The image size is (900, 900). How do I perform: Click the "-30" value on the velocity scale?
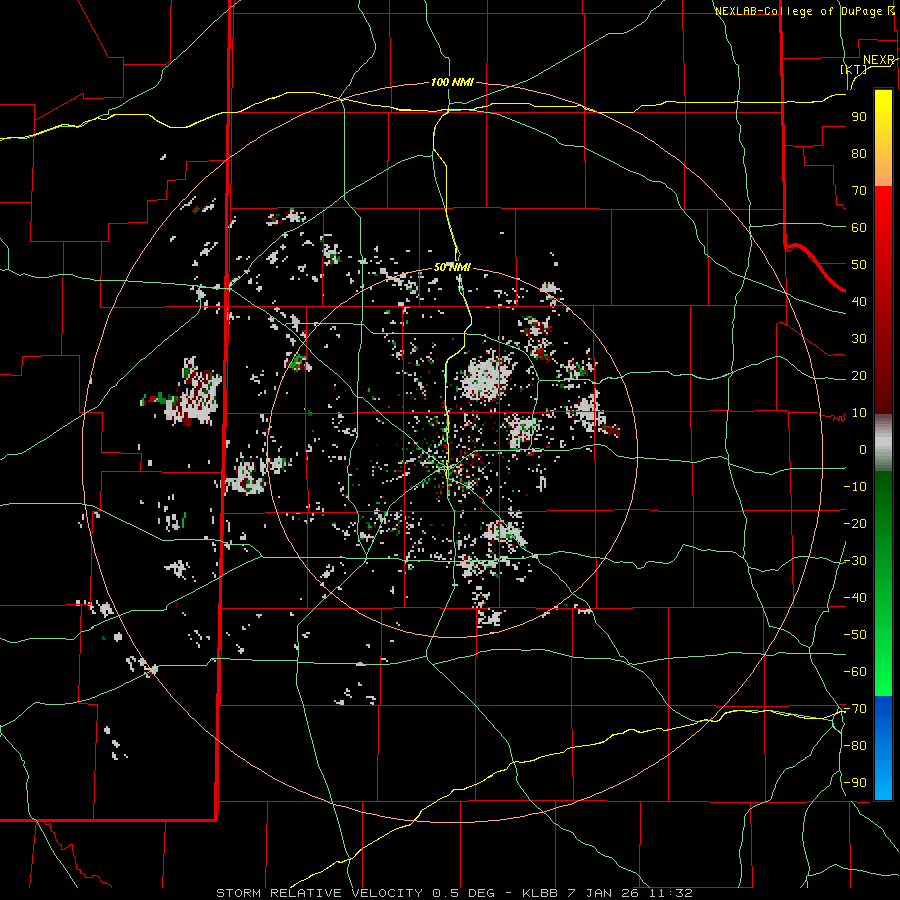point(855,561)
